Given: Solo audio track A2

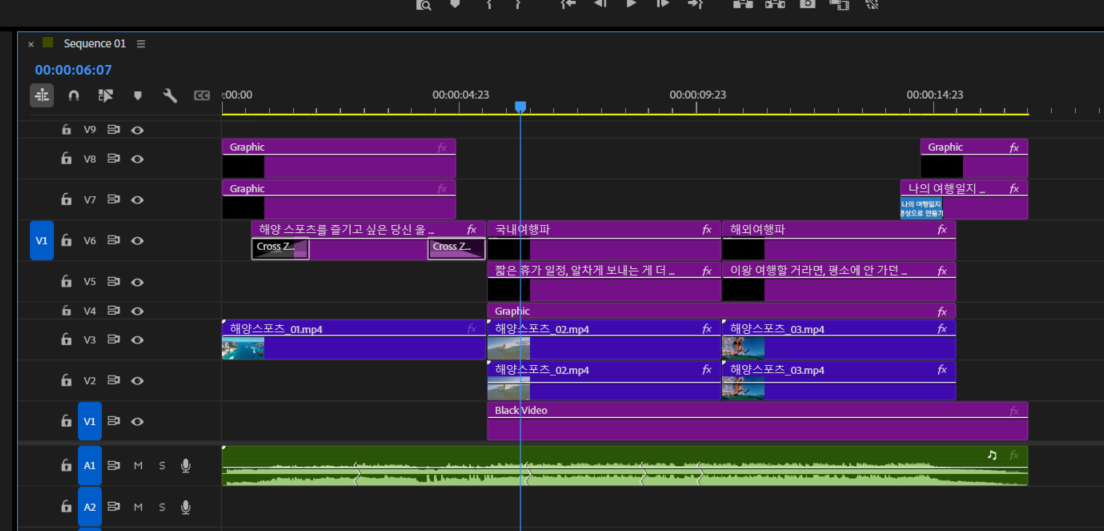Looking at the screenshot, I should coord(162,507).
